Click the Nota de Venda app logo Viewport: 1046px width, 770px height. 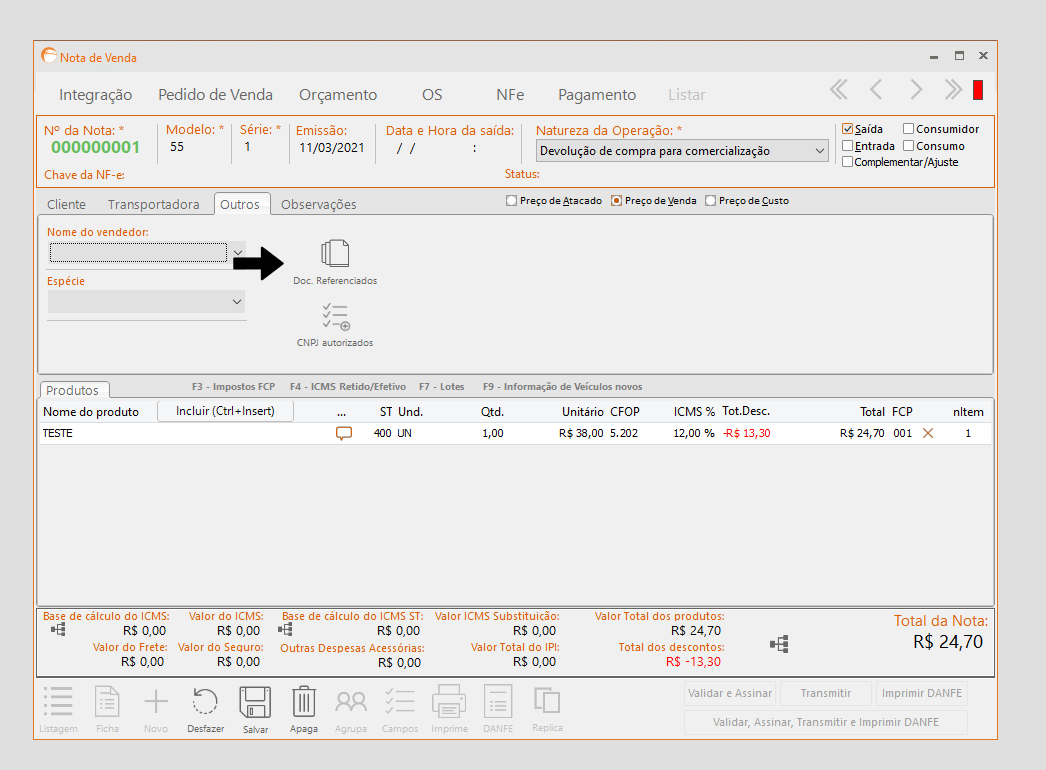(x=49, y=55)
